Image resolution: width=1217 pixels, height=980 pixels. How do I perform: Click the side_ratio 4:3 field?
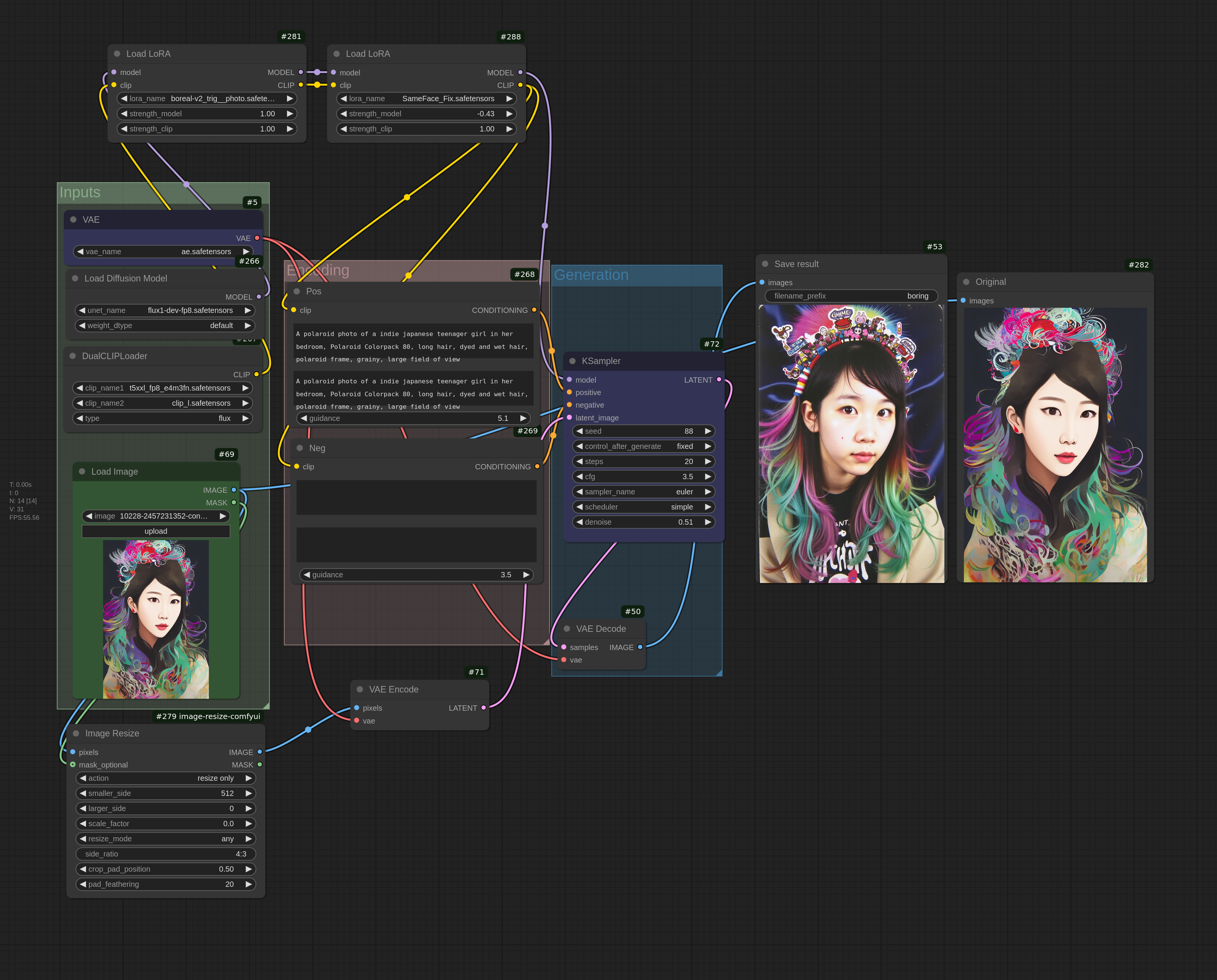click(x=166, y=854)
